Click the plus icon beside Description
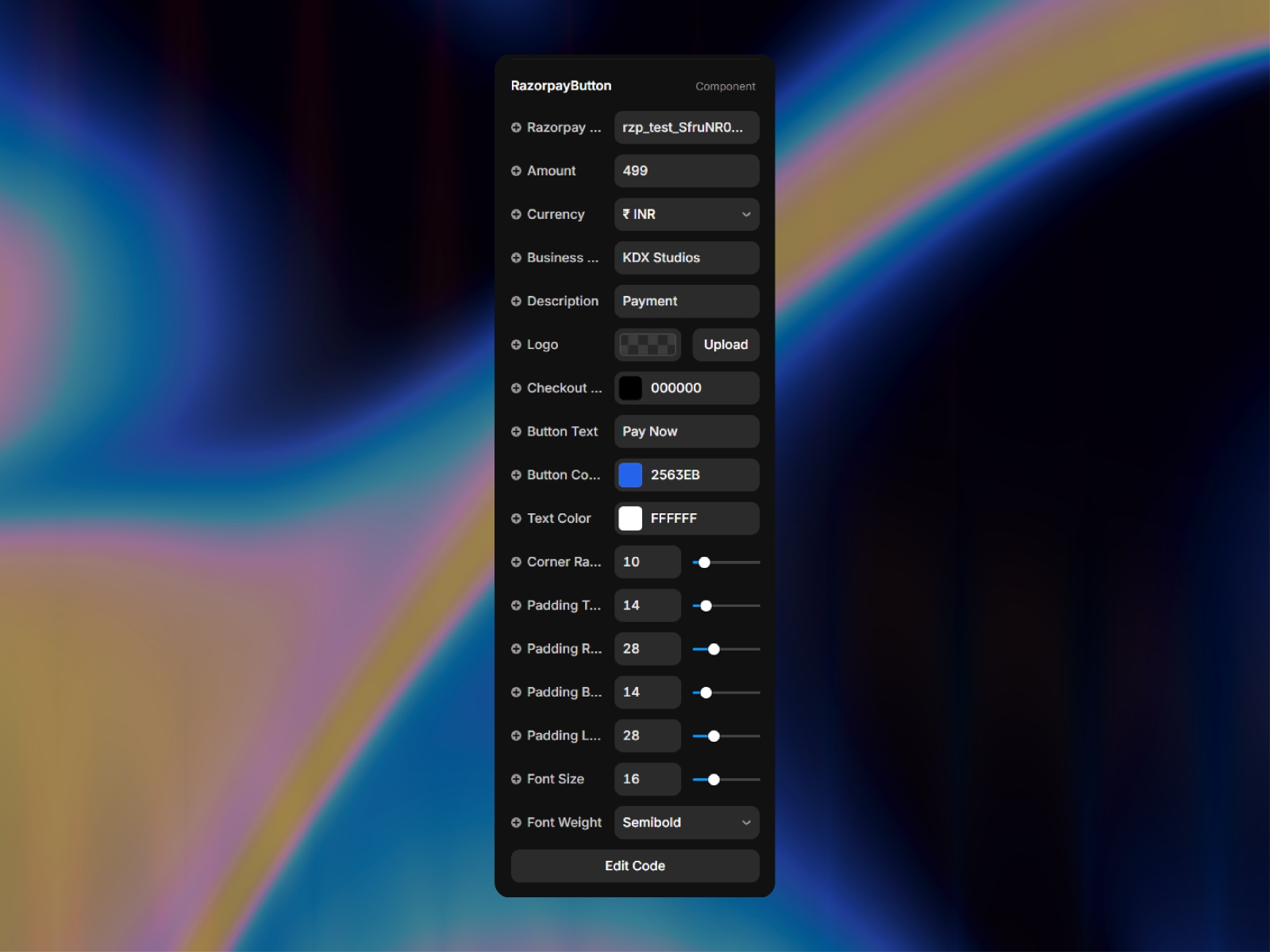The image size is (1270, 952). (x=516, y=301)
